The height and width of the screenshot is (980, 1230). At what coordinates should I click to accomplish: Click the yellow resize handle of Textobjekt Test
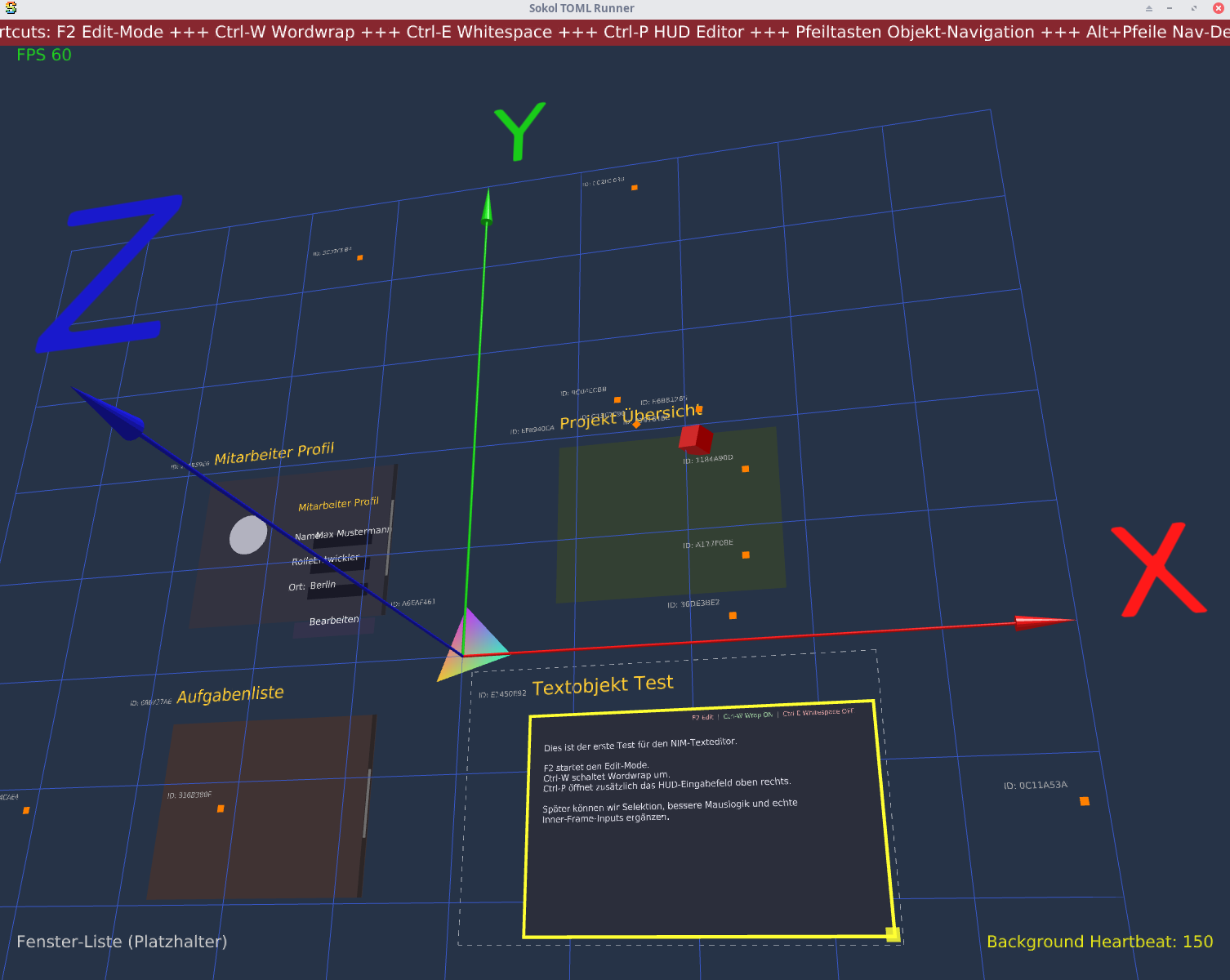(892, 932)
